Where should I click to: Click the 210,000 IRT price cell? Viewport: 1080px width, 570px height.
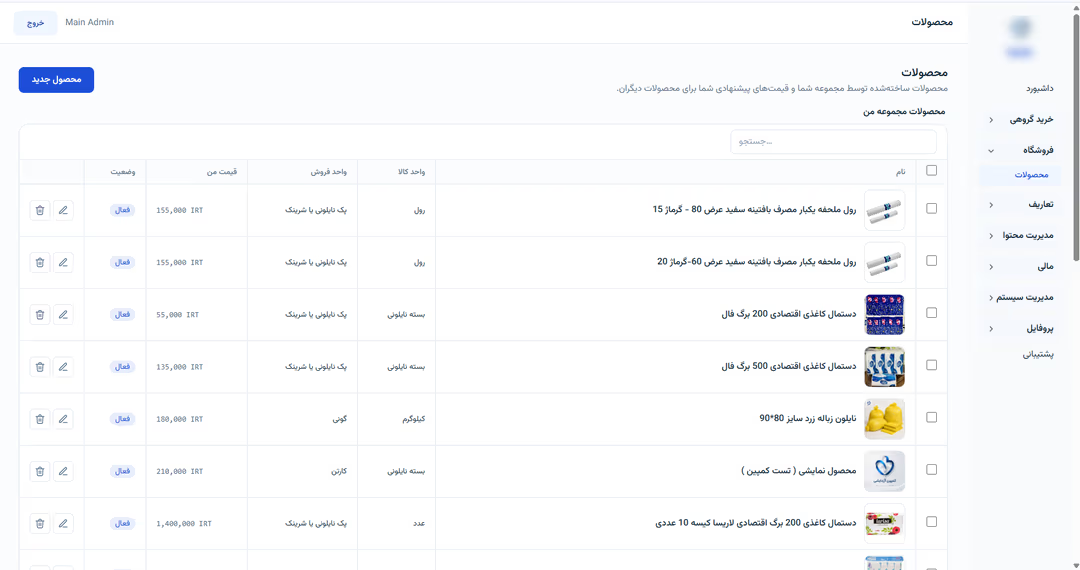(180, 471)
